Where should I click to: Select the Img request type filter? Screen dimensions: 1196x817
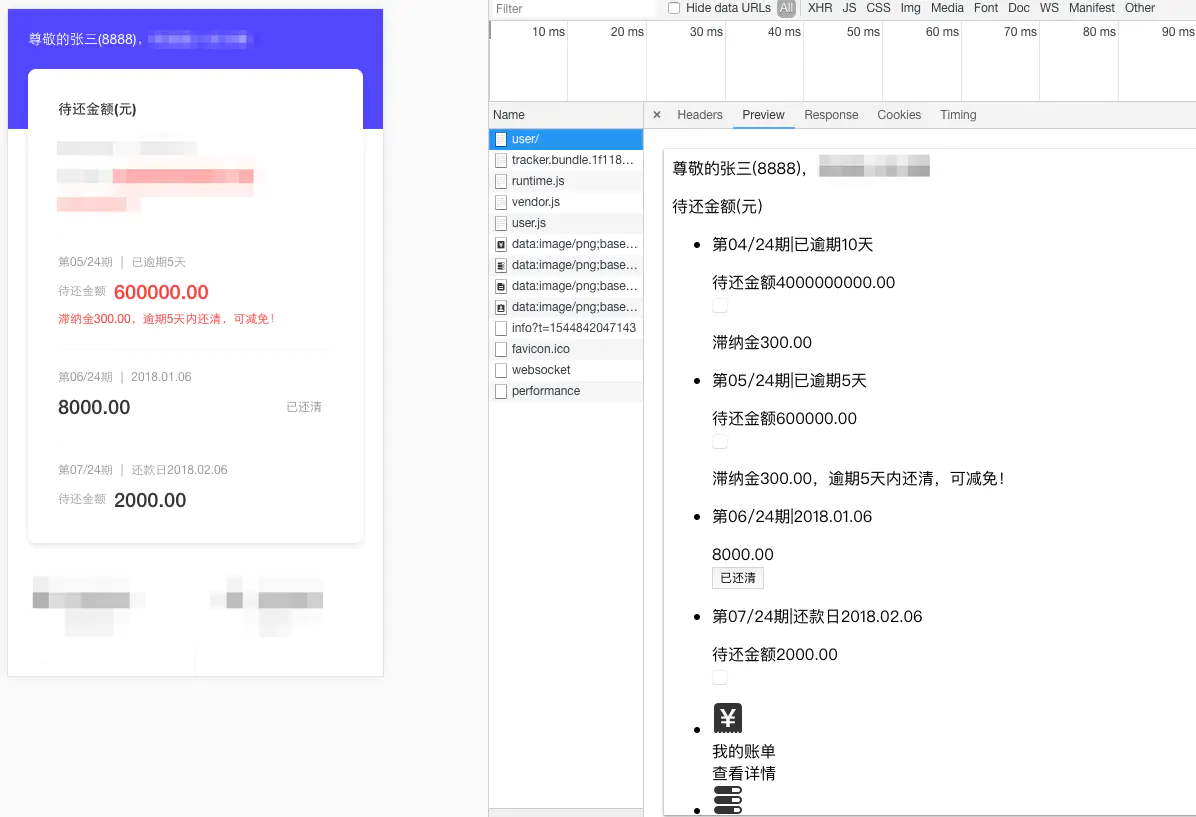[909, 8]
